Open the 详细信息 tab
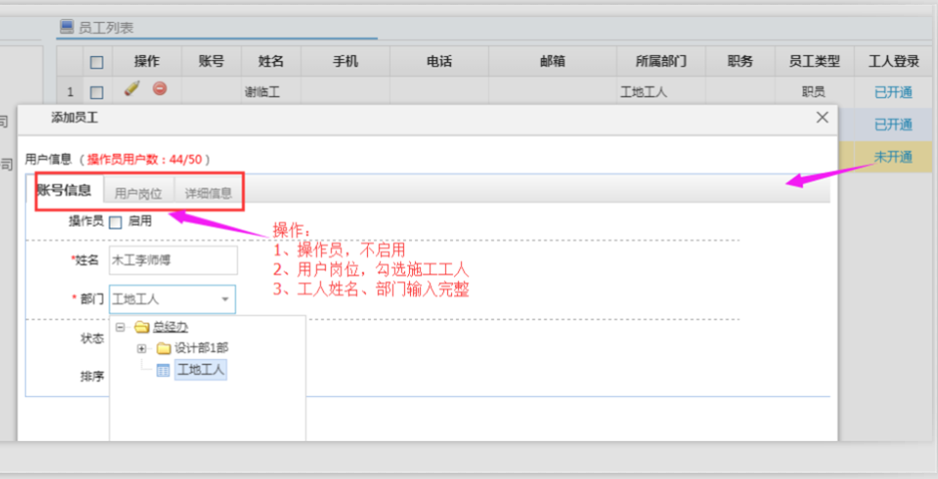 point(208,193)
